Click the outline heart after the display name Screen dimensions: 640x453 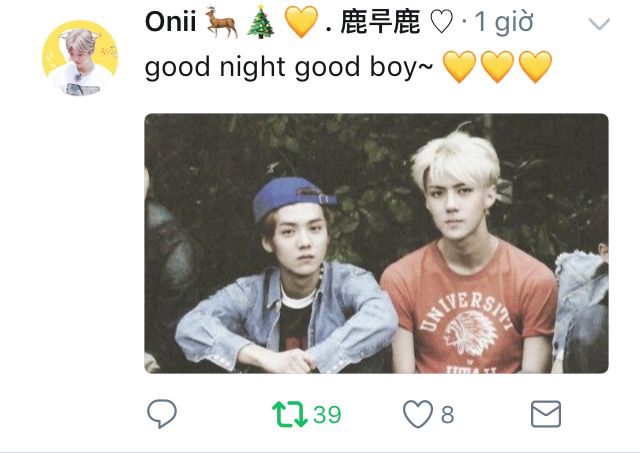coord(442,22)
